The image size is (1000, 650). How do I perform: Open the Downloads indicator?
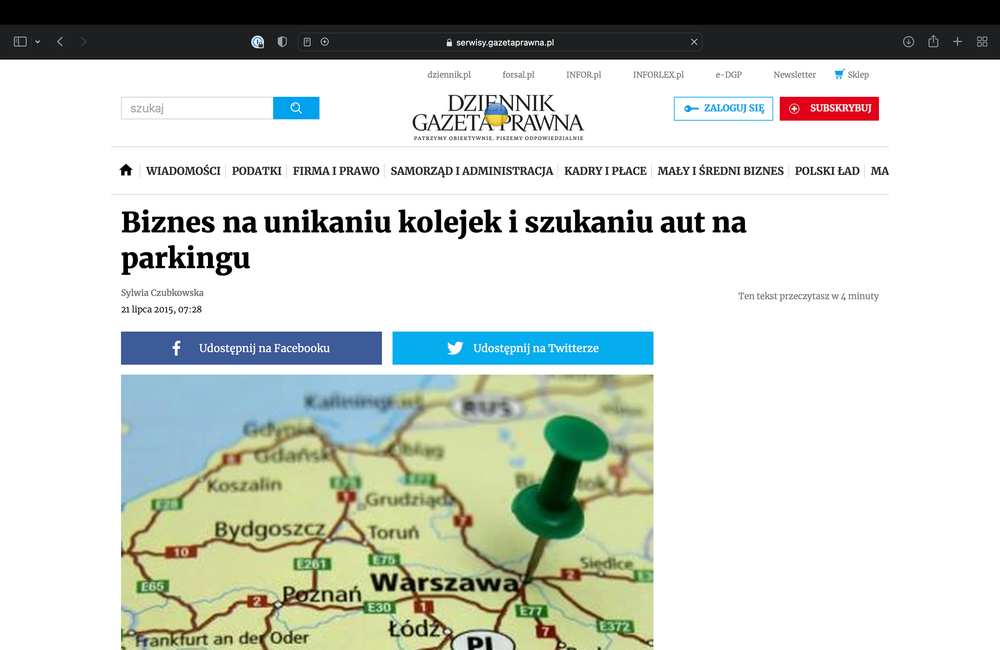coord(908,41)
